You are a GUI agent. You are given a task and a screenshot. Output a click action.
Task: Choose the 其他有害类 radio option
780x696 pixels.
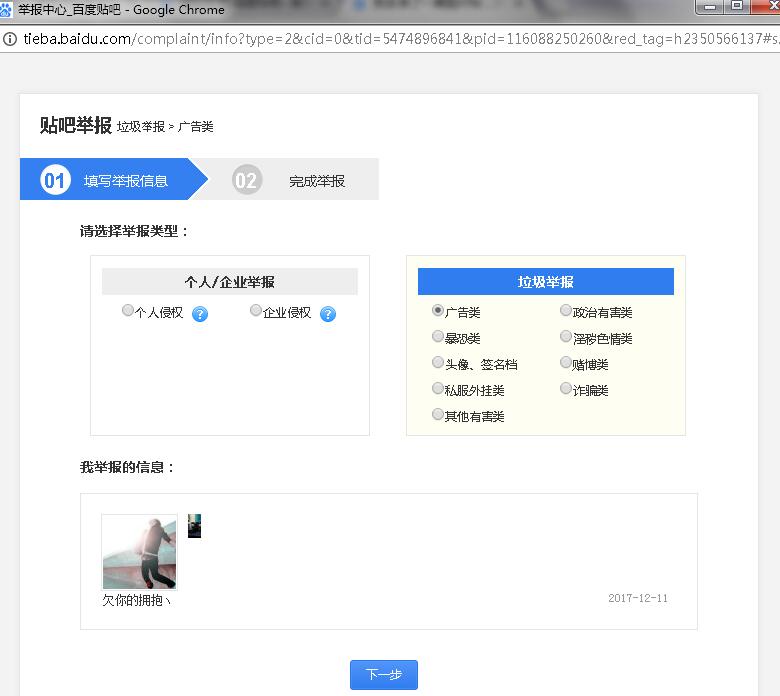(437, 414)
